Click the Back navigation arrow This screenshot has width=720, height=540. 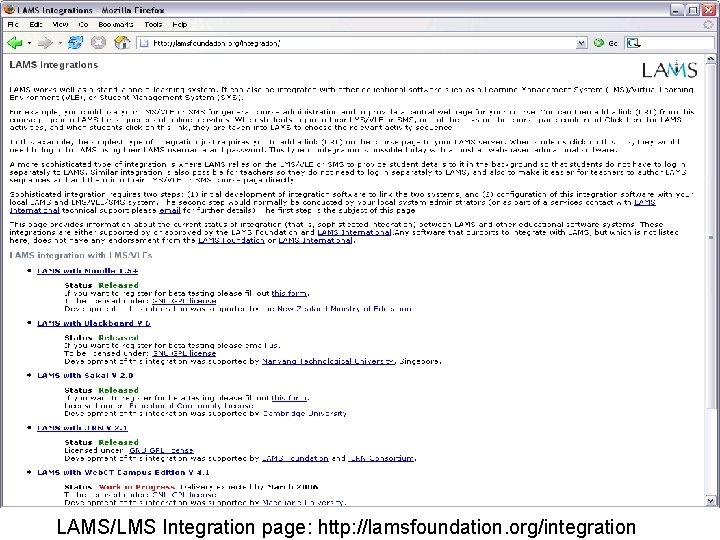tap(15, 43)
